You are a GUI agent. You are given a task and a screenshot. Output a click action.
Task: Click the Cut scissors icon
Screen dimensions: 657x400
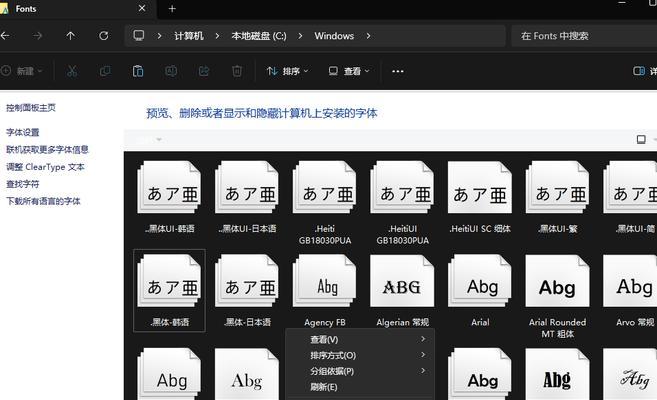tap(72, 71)
